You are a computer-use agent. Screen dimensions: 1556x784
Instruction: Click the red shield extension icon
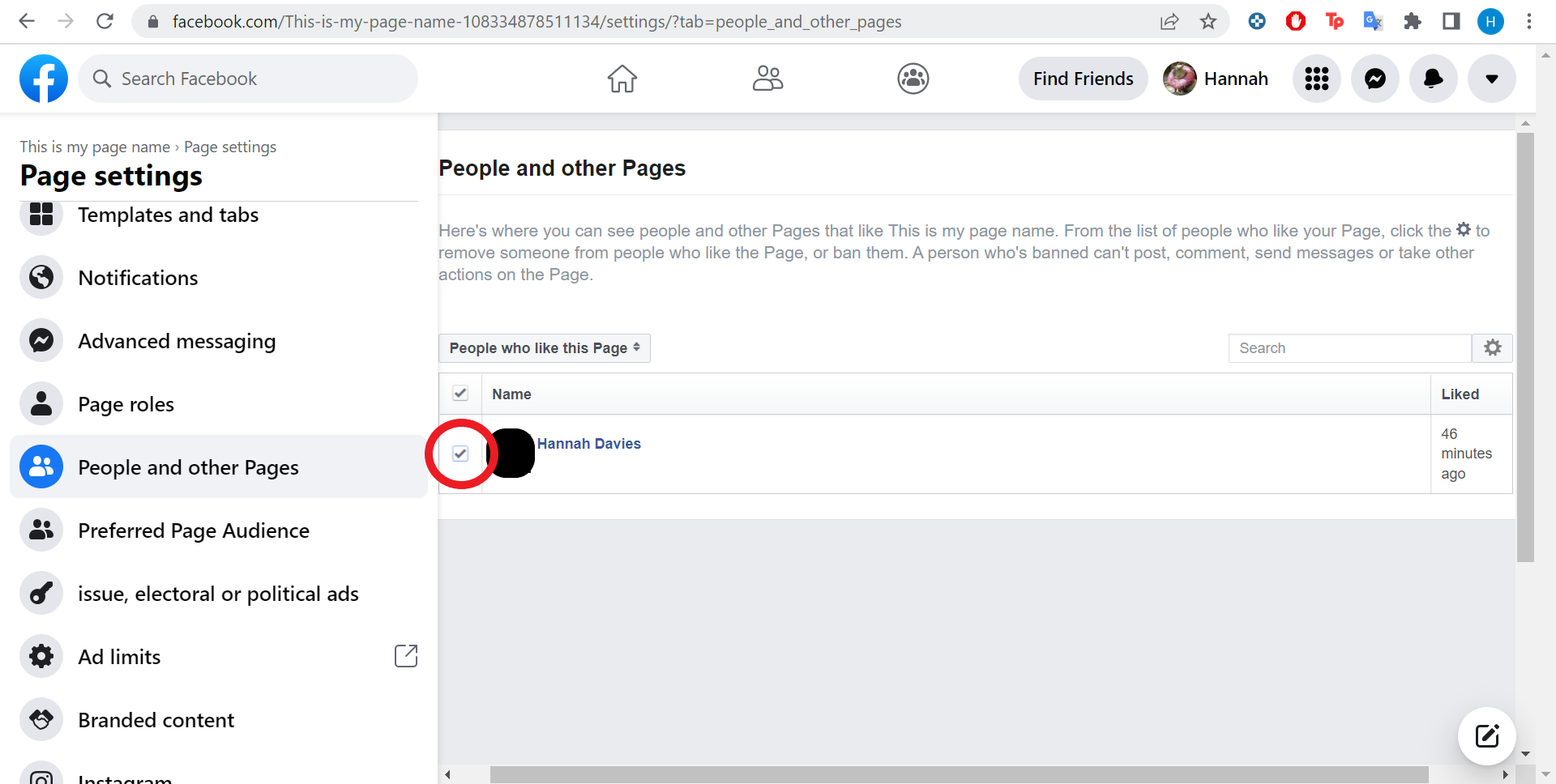1296,22
